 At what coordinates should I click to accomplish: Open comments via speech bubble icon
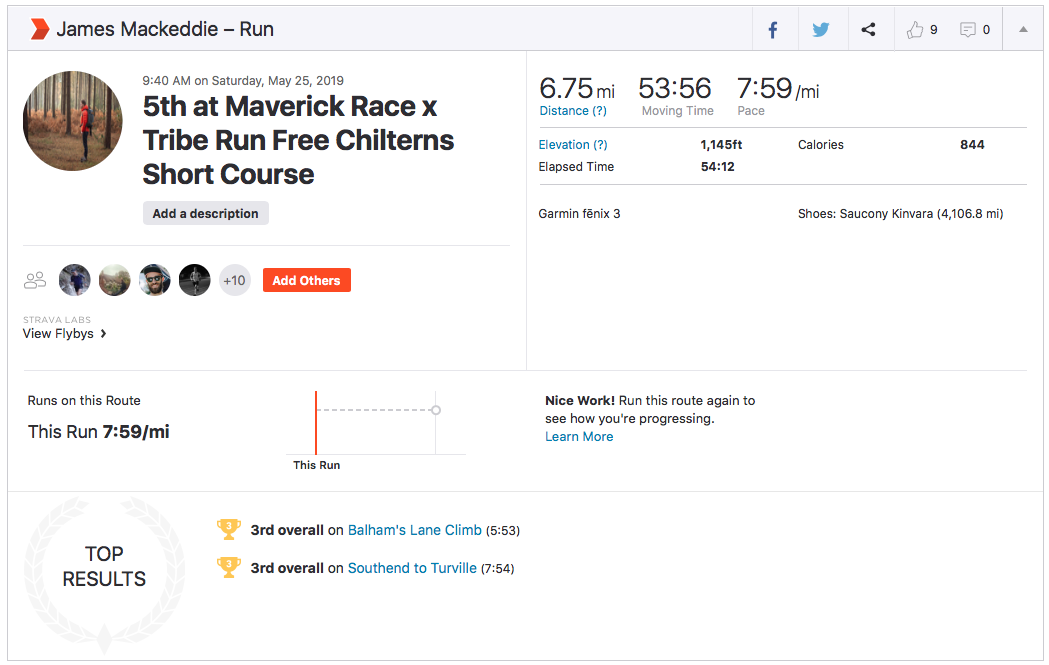click(968, 30)
